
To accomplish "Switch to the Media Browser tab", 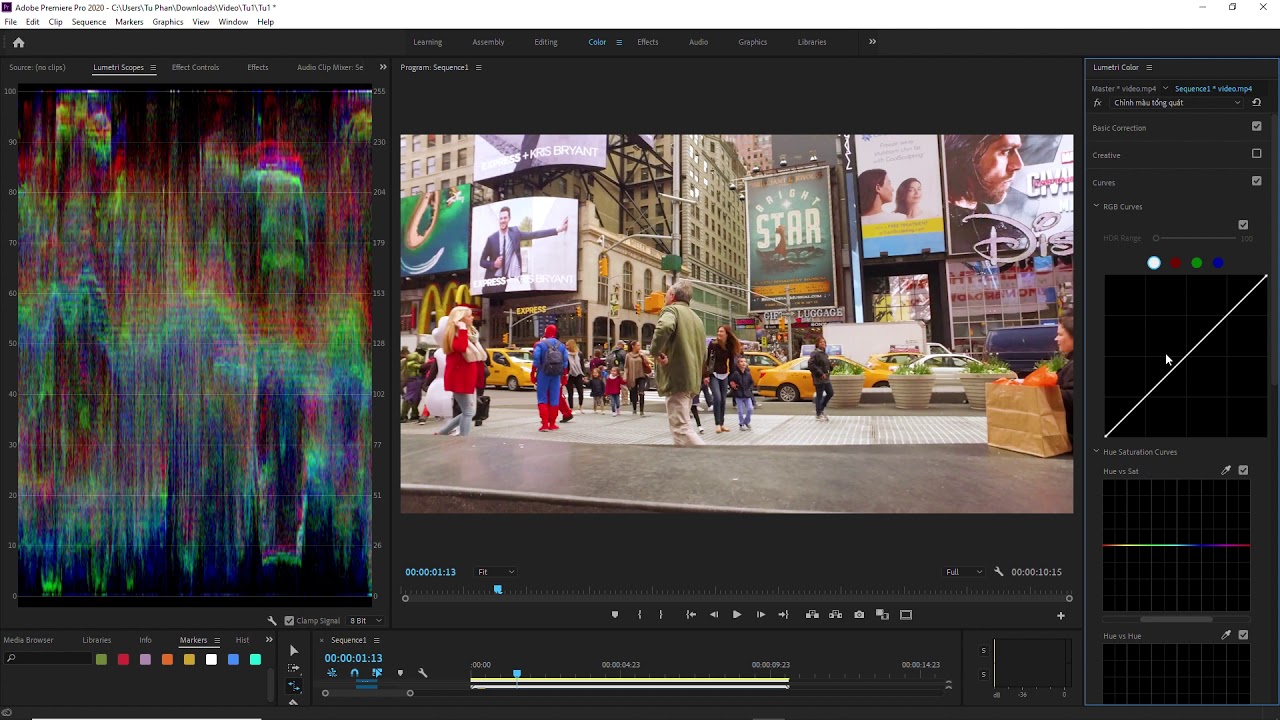I will click(29, 640).
